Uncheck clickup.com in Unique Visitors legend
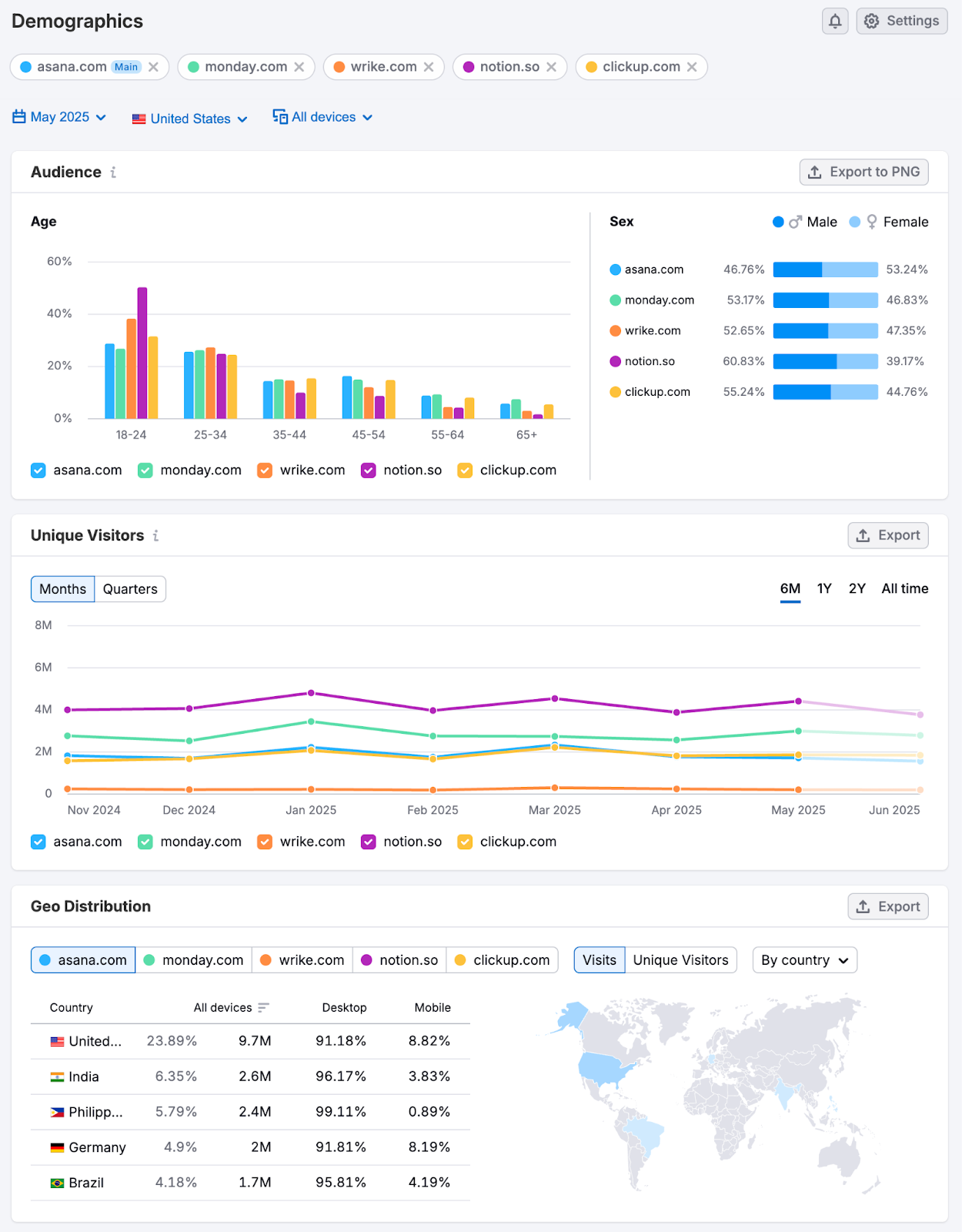 click(x=465, y=842)
